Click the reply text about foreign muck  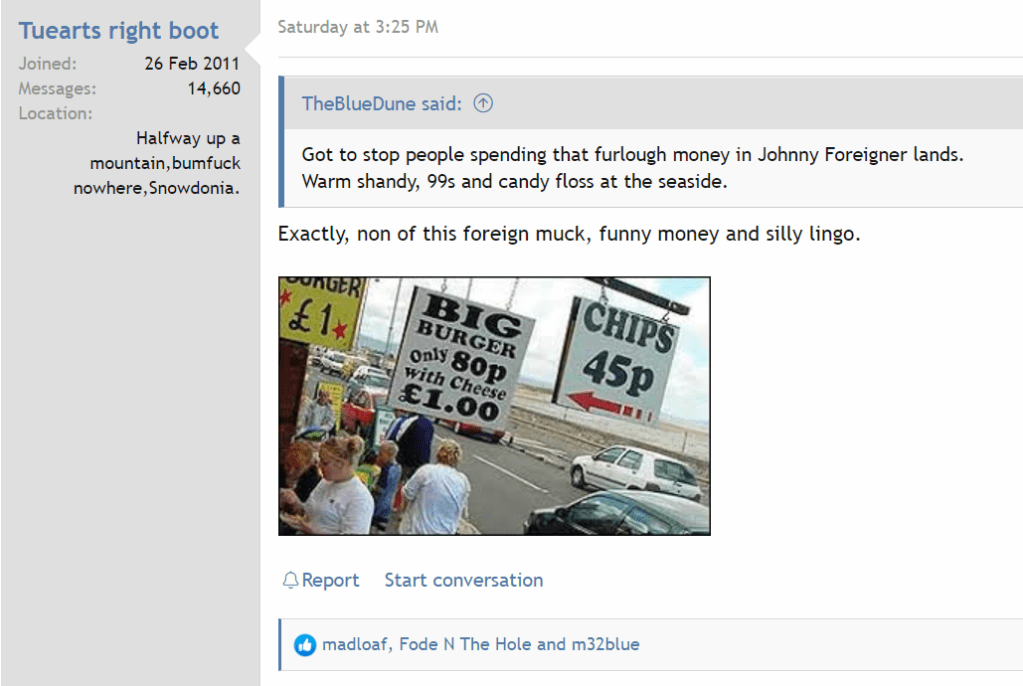pos(569,234)
